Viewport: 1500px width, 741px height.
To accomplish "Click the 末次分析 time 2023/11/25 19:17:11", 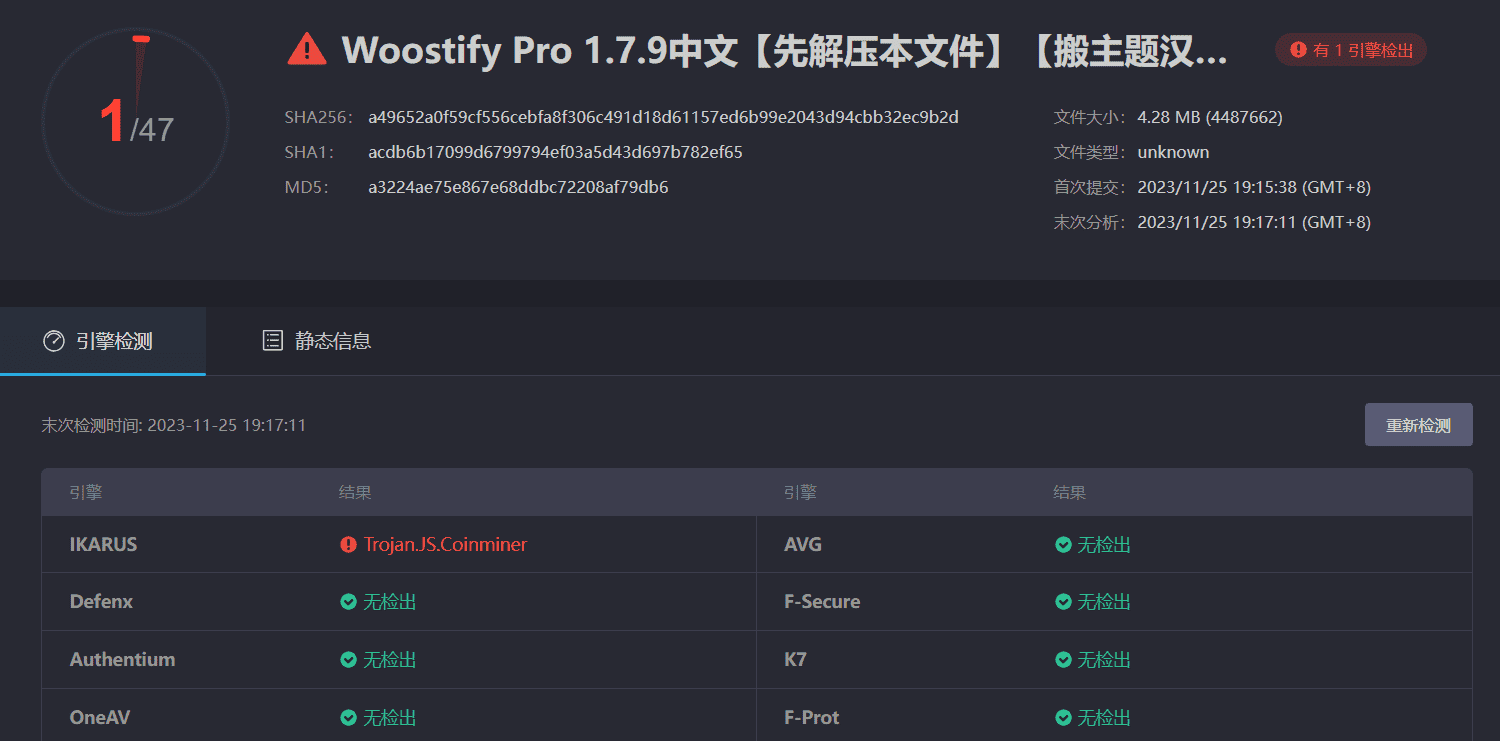I will coord(1254,222).
